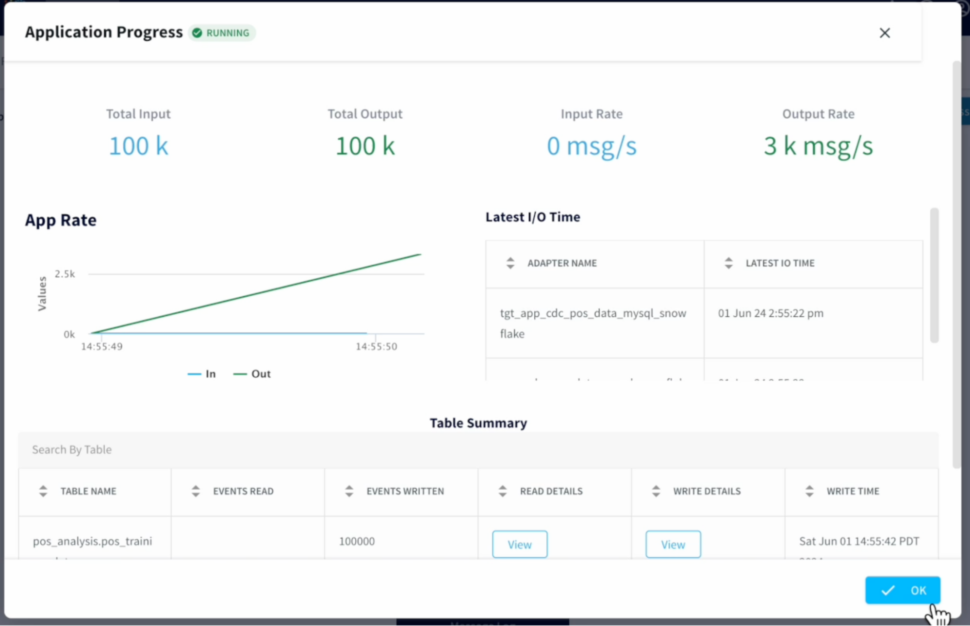Image resolution: width=970 pixels, height=626 pixels.
Task: Sort by Events Written column icon
Action: (349, 491)
